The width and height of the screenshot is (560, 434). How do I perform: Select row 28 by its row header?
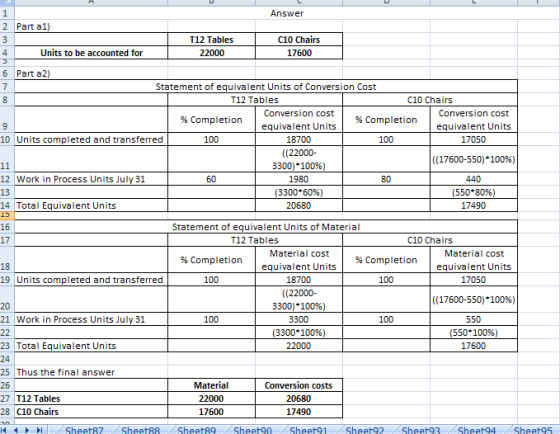pyautogui.click(x=7, y=411)
